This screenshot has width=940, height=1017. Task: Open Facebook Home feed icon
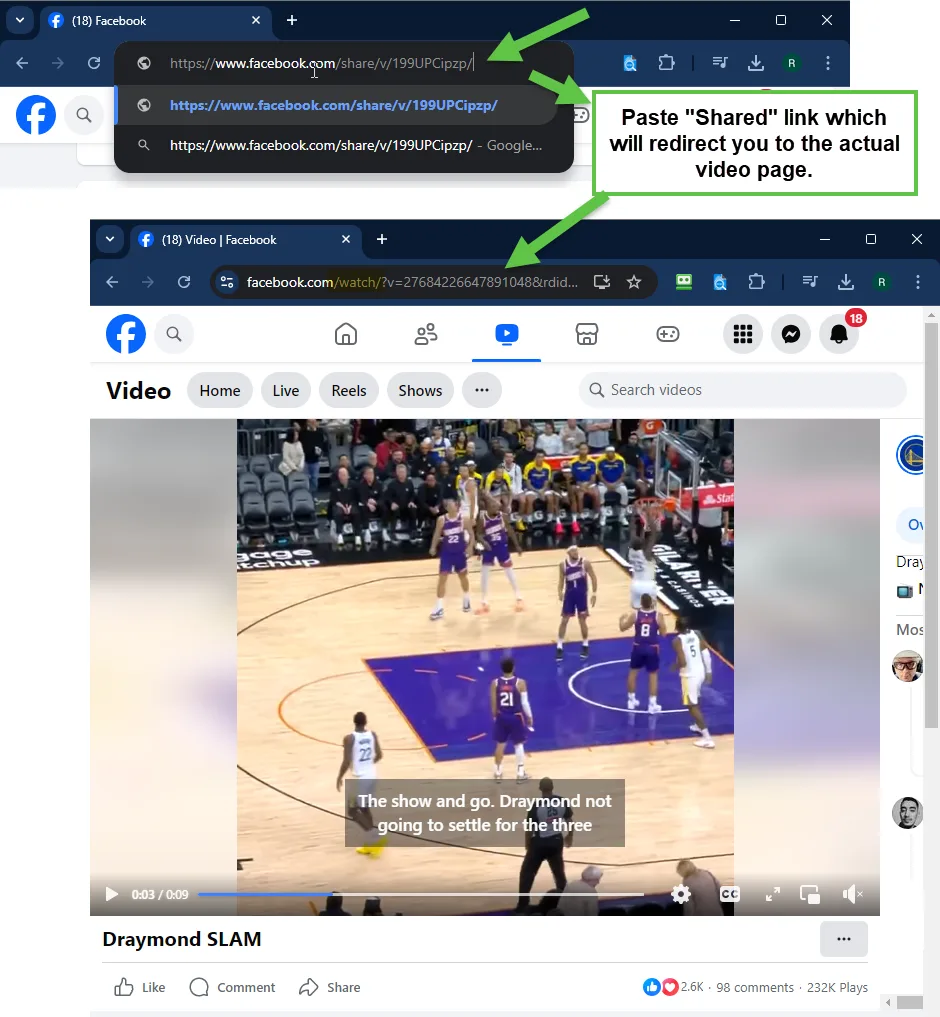[x=346, y=334]
